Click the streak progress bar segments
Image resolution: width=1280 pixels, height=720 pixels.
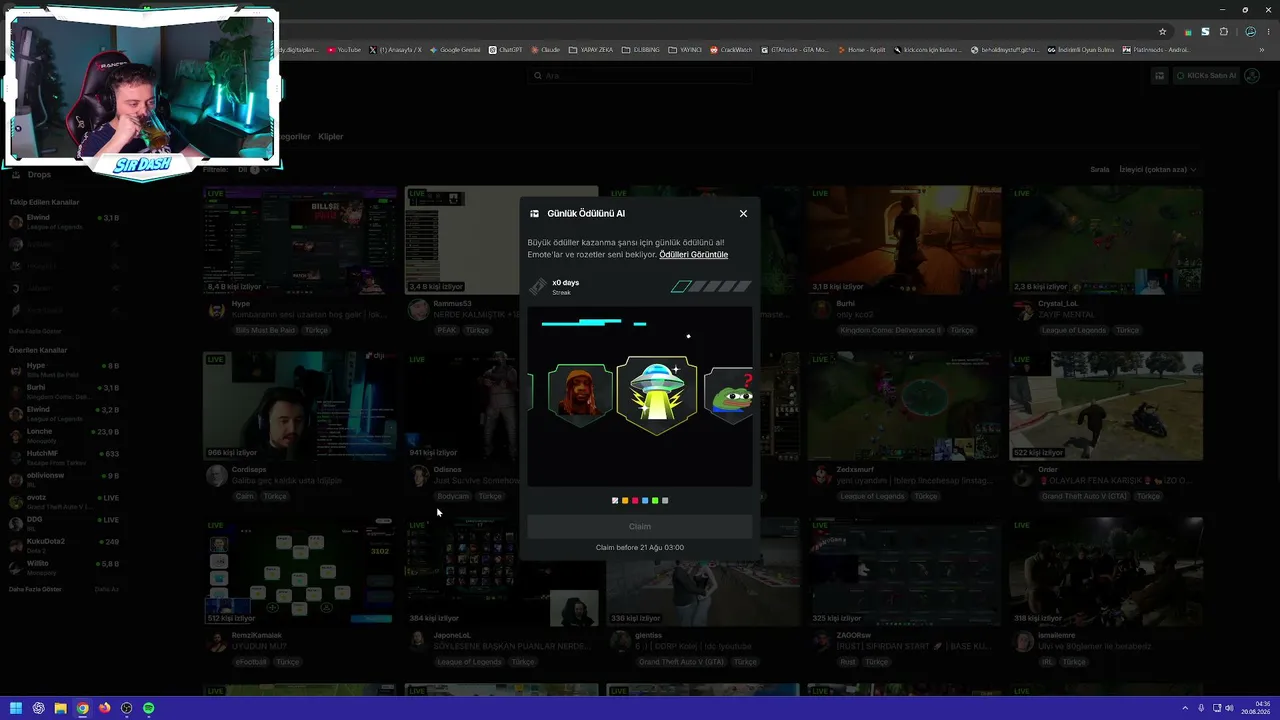pos(711,287)
